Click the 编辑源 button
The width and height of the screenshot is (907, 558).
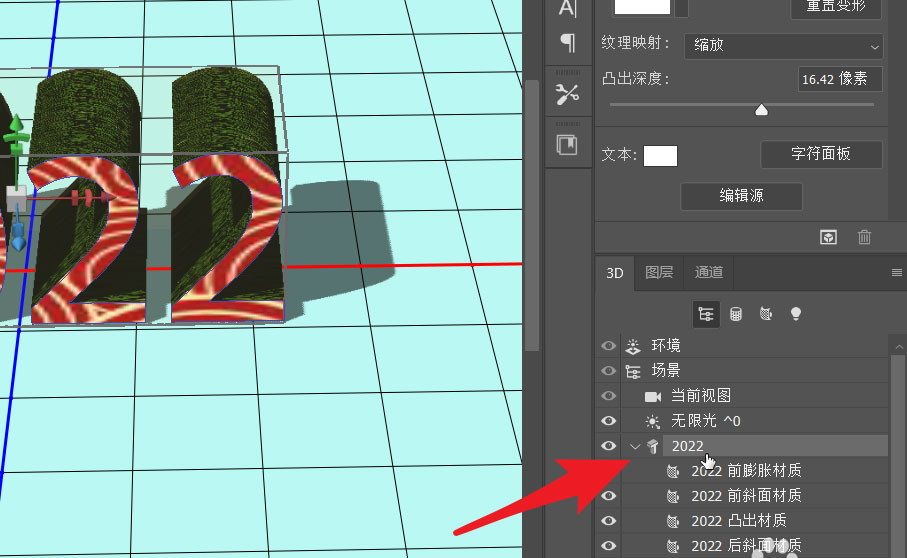pos(741,196)
